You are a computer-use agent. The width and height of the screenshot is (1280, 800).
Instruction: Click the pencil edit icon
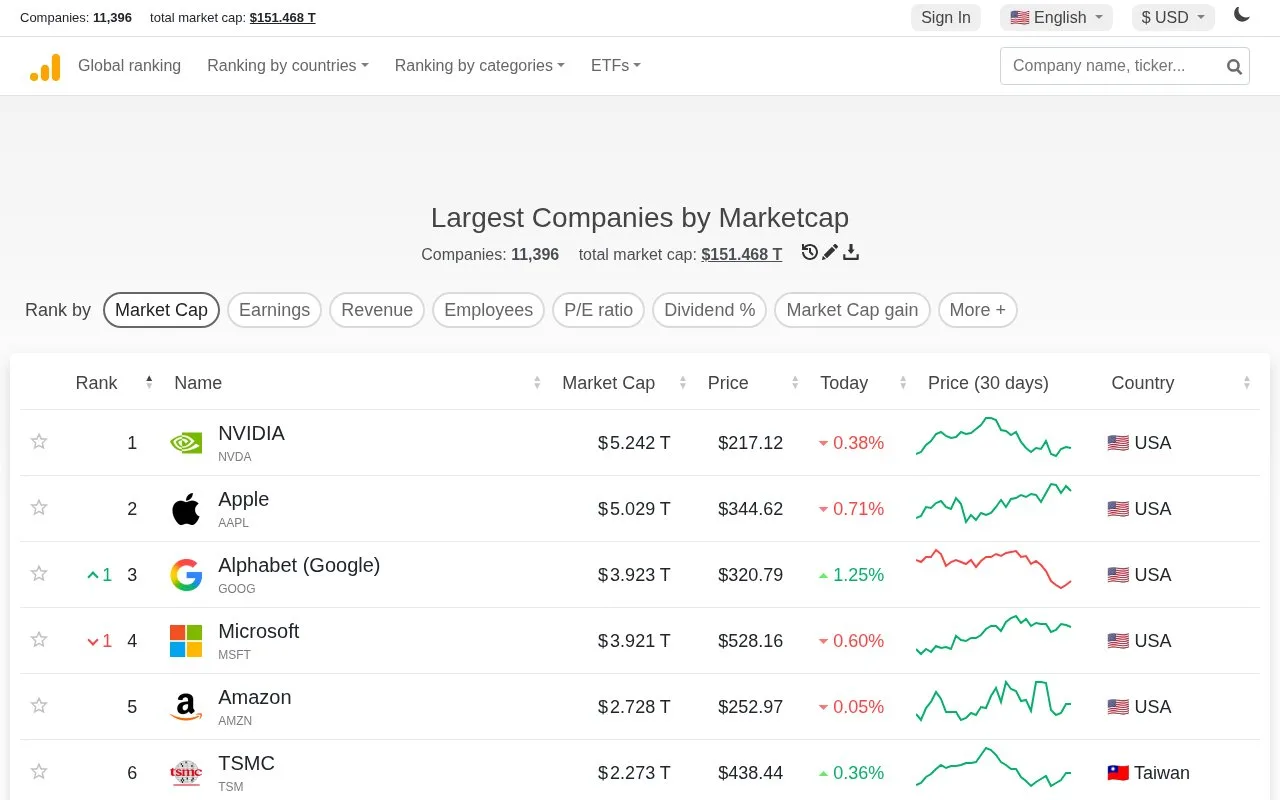pyautogui.click(x=830, y=252)
